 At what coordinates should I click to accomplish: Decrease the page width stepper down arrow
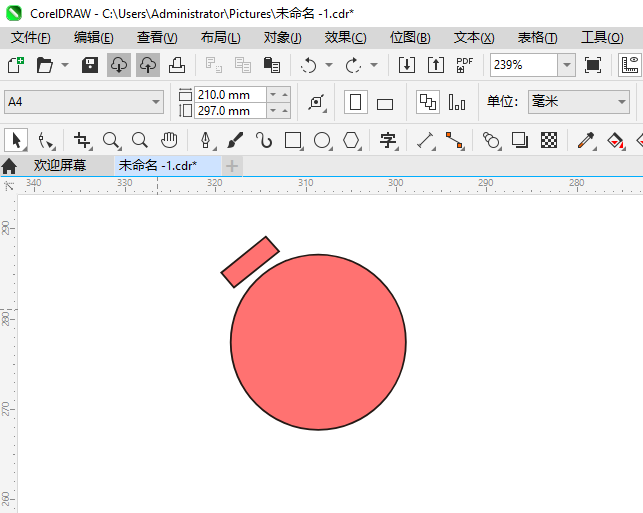tap(273, 95)
